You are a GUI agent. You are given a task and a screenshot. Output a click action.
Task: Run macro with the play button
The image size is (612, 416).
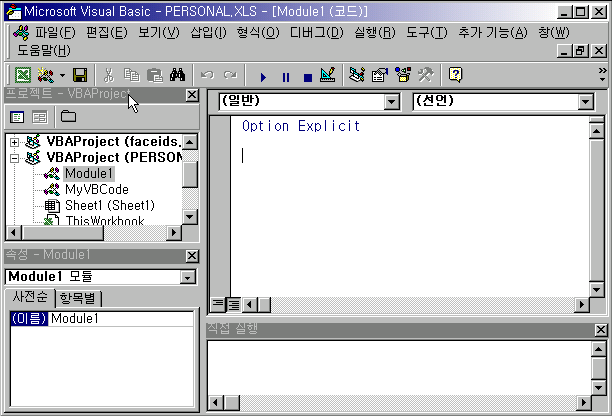[x=263, y=77]
